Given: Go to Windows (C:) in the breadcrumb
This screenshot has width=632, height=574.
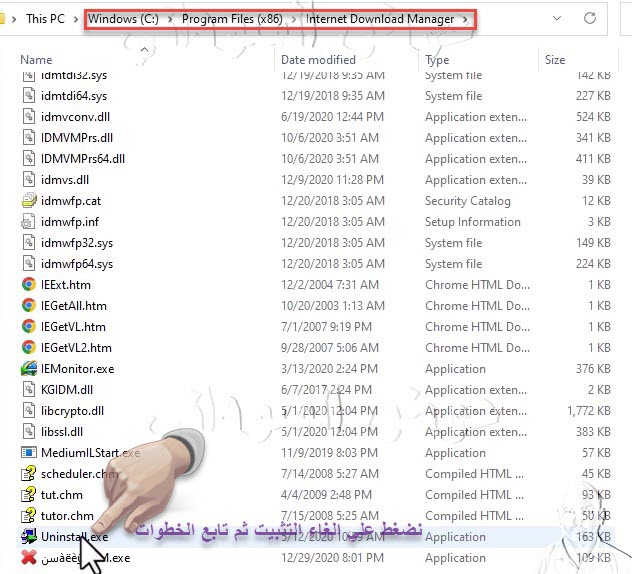Looking at the screenshot, I should click(127, 18).
